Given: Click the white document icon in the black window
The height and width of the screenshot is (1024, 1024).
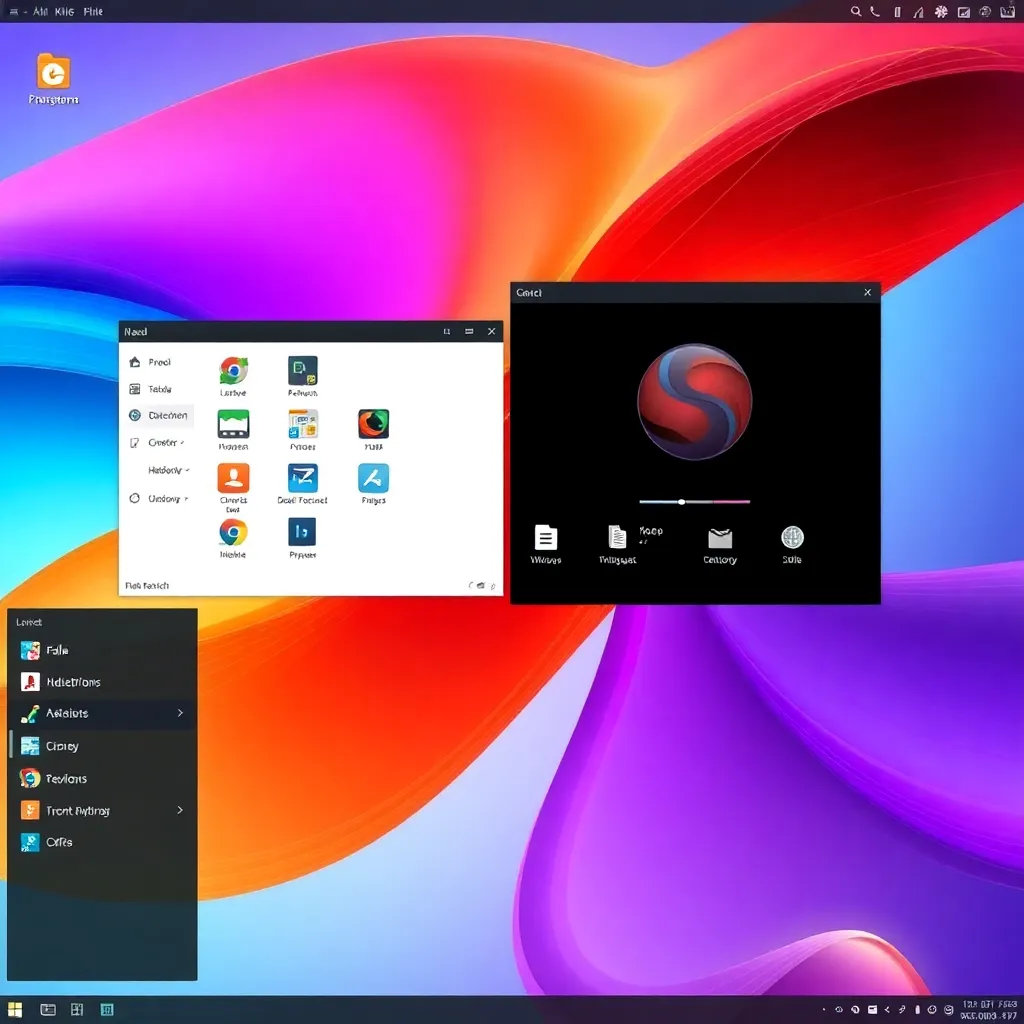Looking at the screenshot, I should 545,537.
